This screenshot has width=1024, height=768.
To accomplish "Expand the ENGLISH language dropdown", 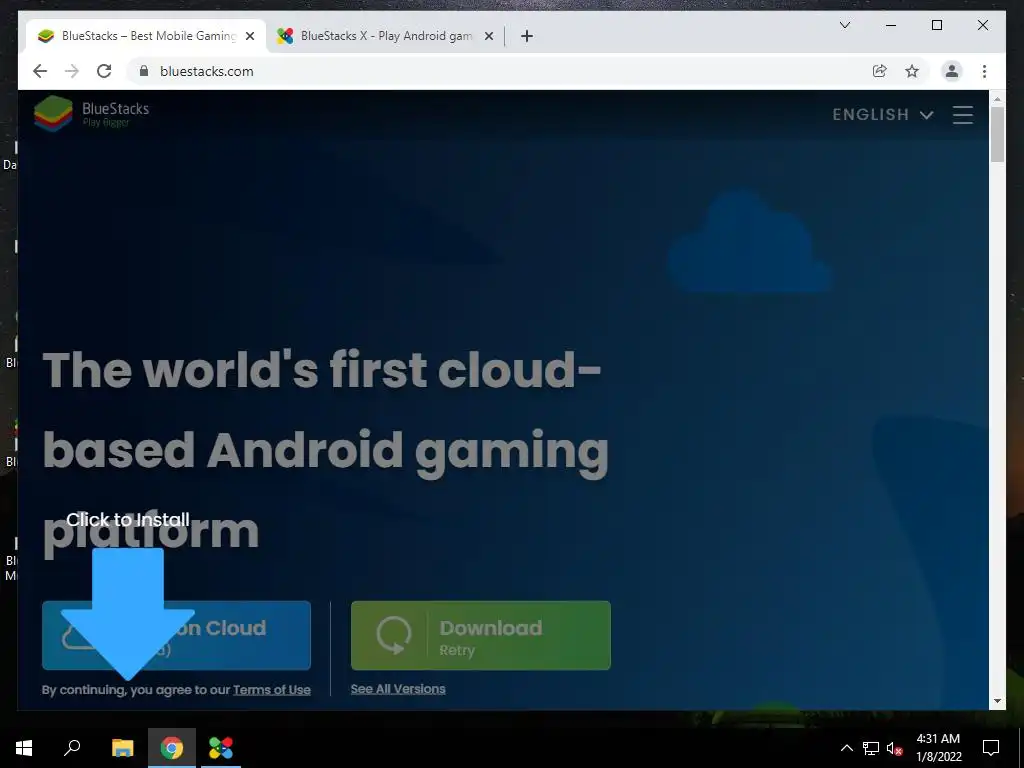I will (882, 115).
